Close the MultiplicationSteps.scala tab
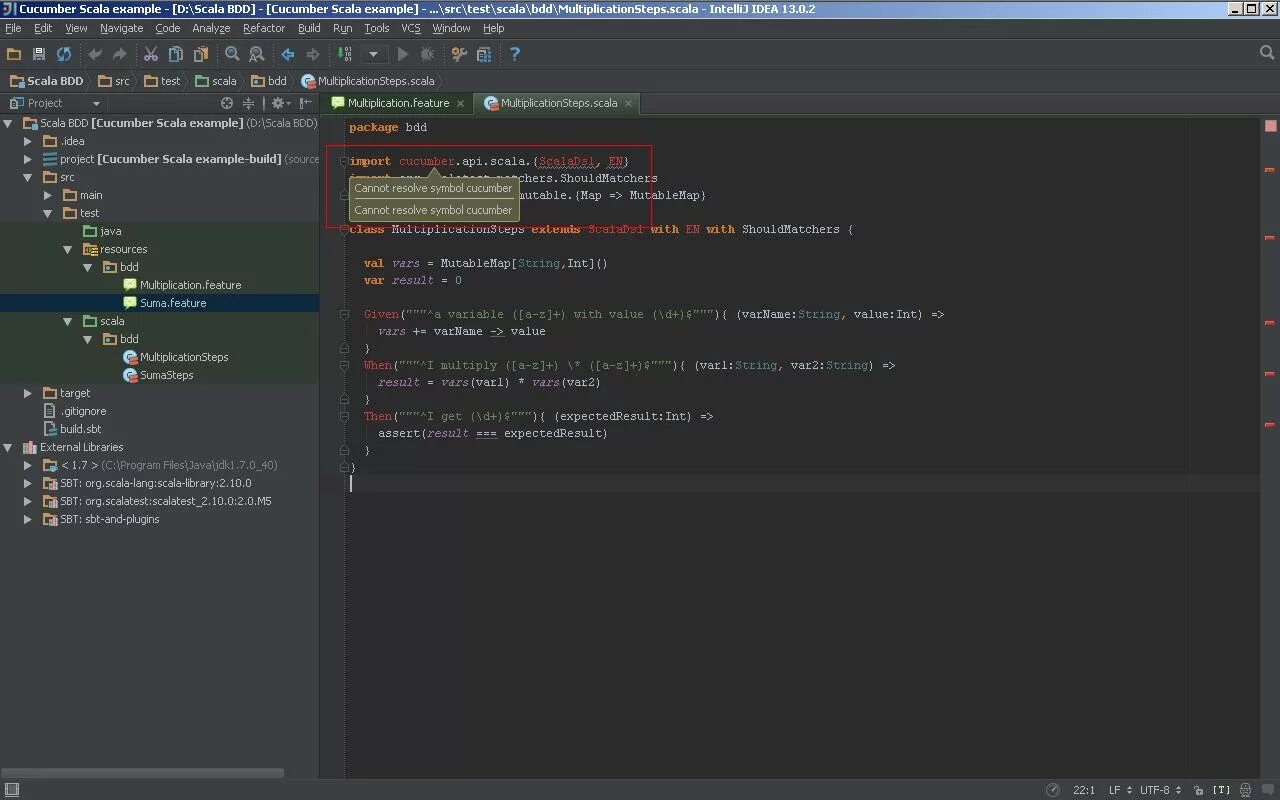Viewport: 1280px width, 800px height. (628, 103)
